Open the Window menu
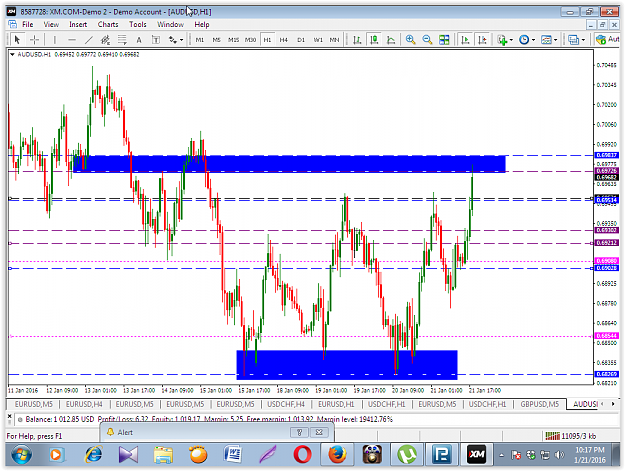 tap(170, 25)
